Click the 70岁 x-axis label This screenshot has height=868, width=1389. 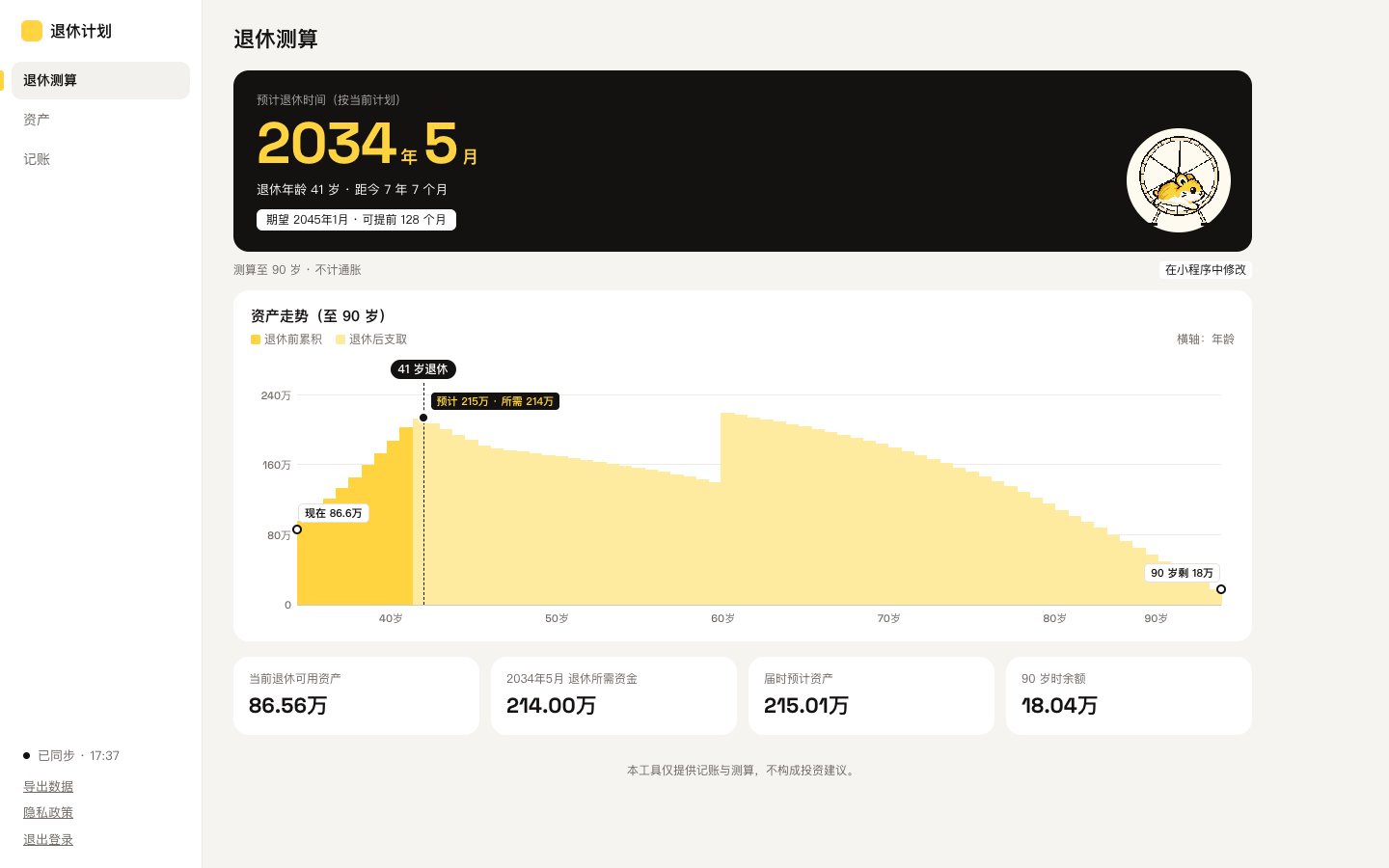click(888, 618)
